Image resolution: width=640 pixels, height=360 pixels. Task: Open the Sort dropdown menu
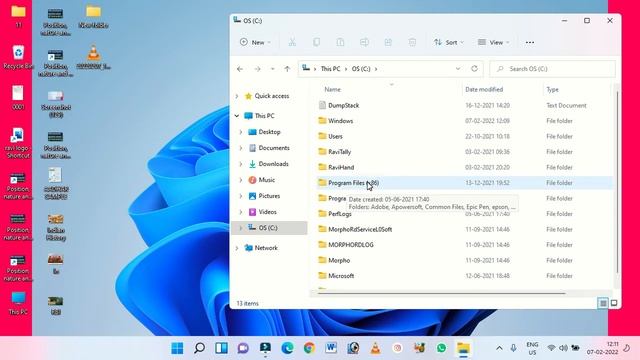click(x=449, y=42)
